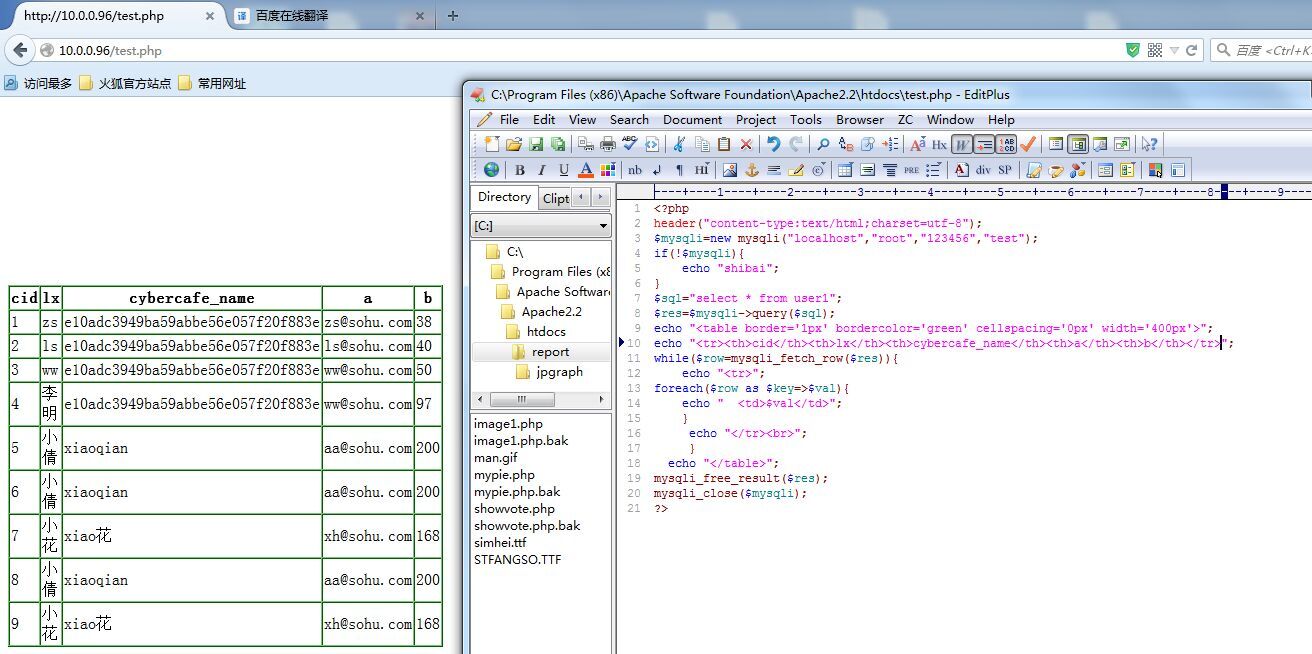Toggle Line Number display button

point(1007,144)
